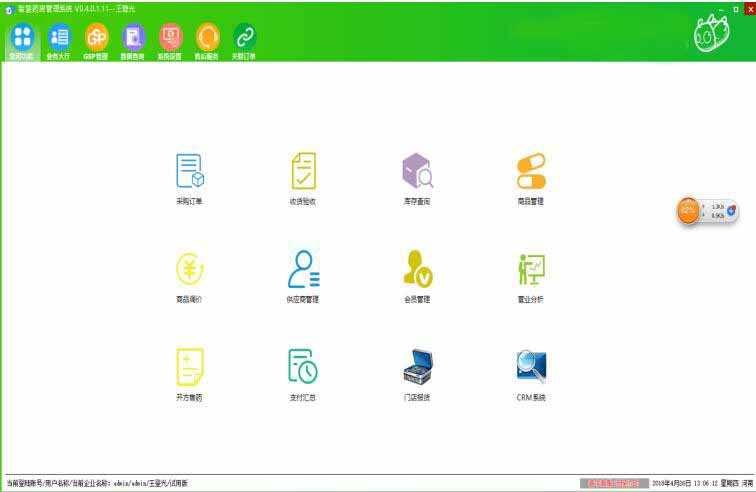Open the 门店报损 store loss report icon

pyautogui.click(x=418, y=367)
